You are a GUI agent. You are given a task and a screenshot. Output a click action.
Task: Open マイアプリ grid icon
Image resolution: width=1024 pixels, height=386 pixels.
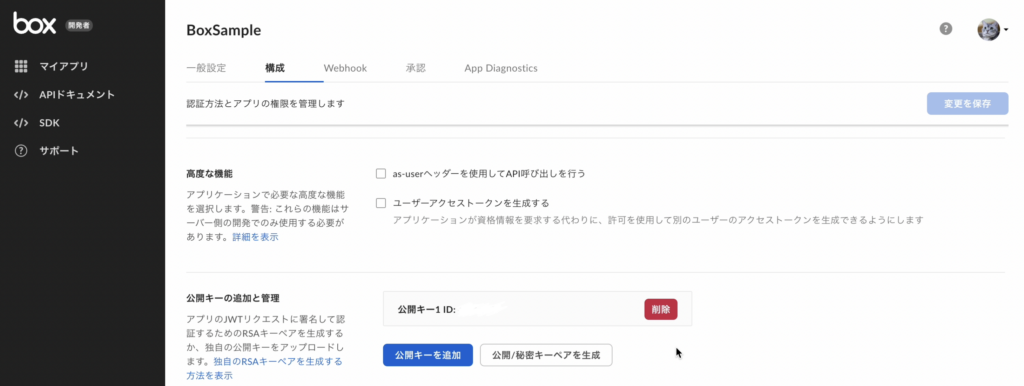[21, 66]
